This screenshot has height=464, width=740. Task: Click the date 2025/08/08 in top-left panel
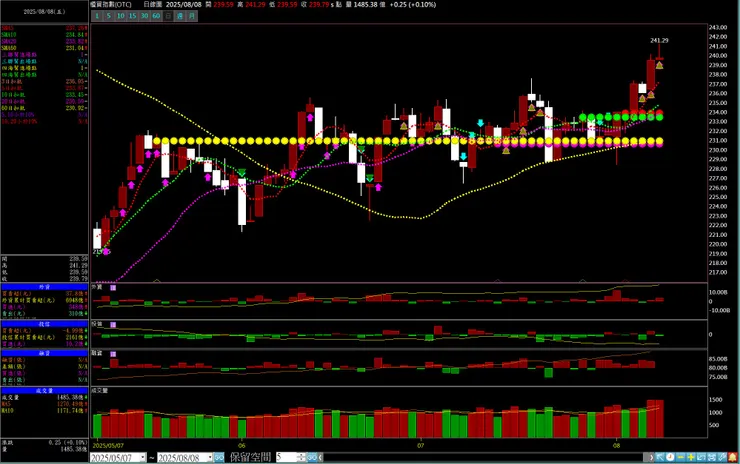pyautogui.click(x=44, y=11)
